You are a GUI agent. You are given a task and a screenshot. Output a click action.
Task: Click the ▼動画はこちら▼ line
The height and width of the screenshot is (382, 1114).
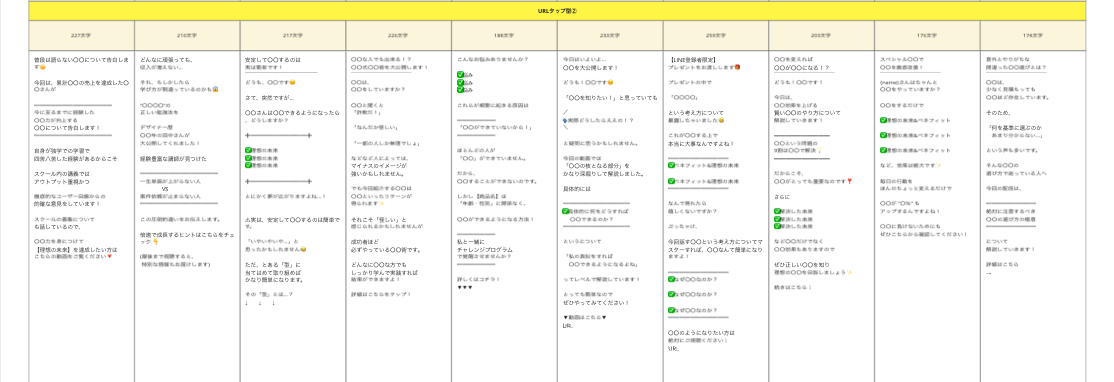tap(585, 317)
